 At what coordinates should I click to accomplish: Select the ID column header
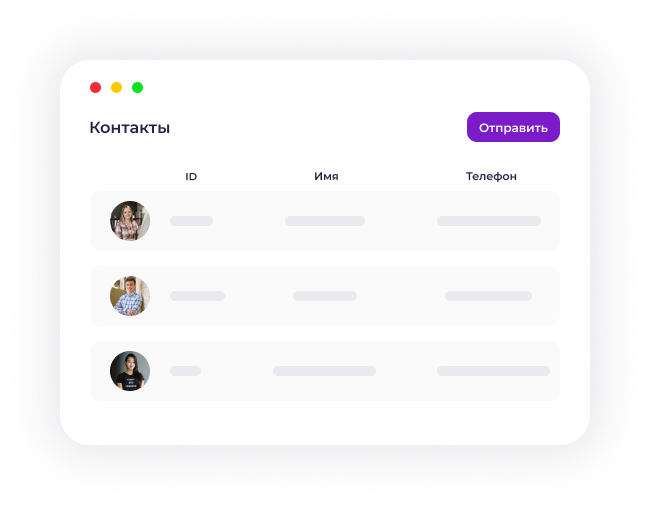coord(191,176)
